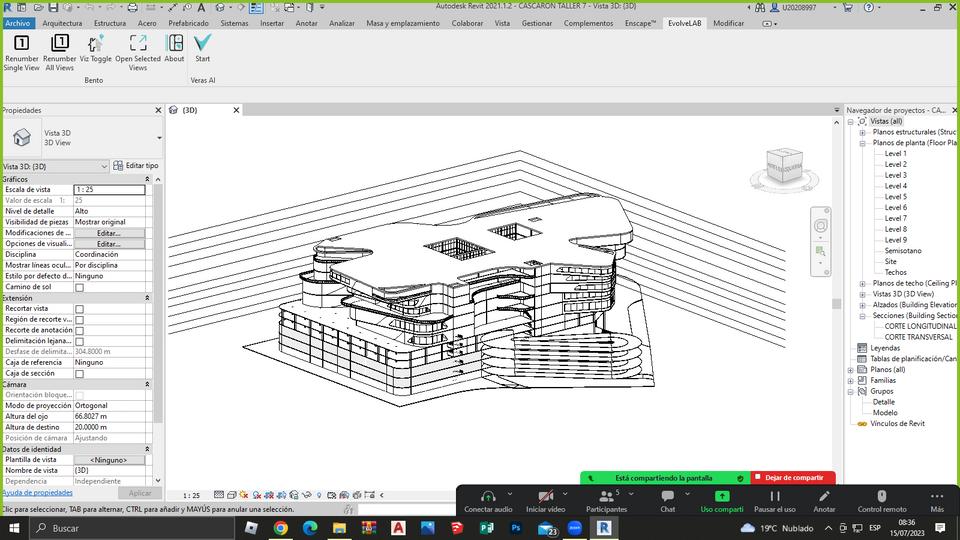Click the <Ninguno> Plantilla de vista button
This screenshot has width=960, height=540.
[x=109, y=460]
